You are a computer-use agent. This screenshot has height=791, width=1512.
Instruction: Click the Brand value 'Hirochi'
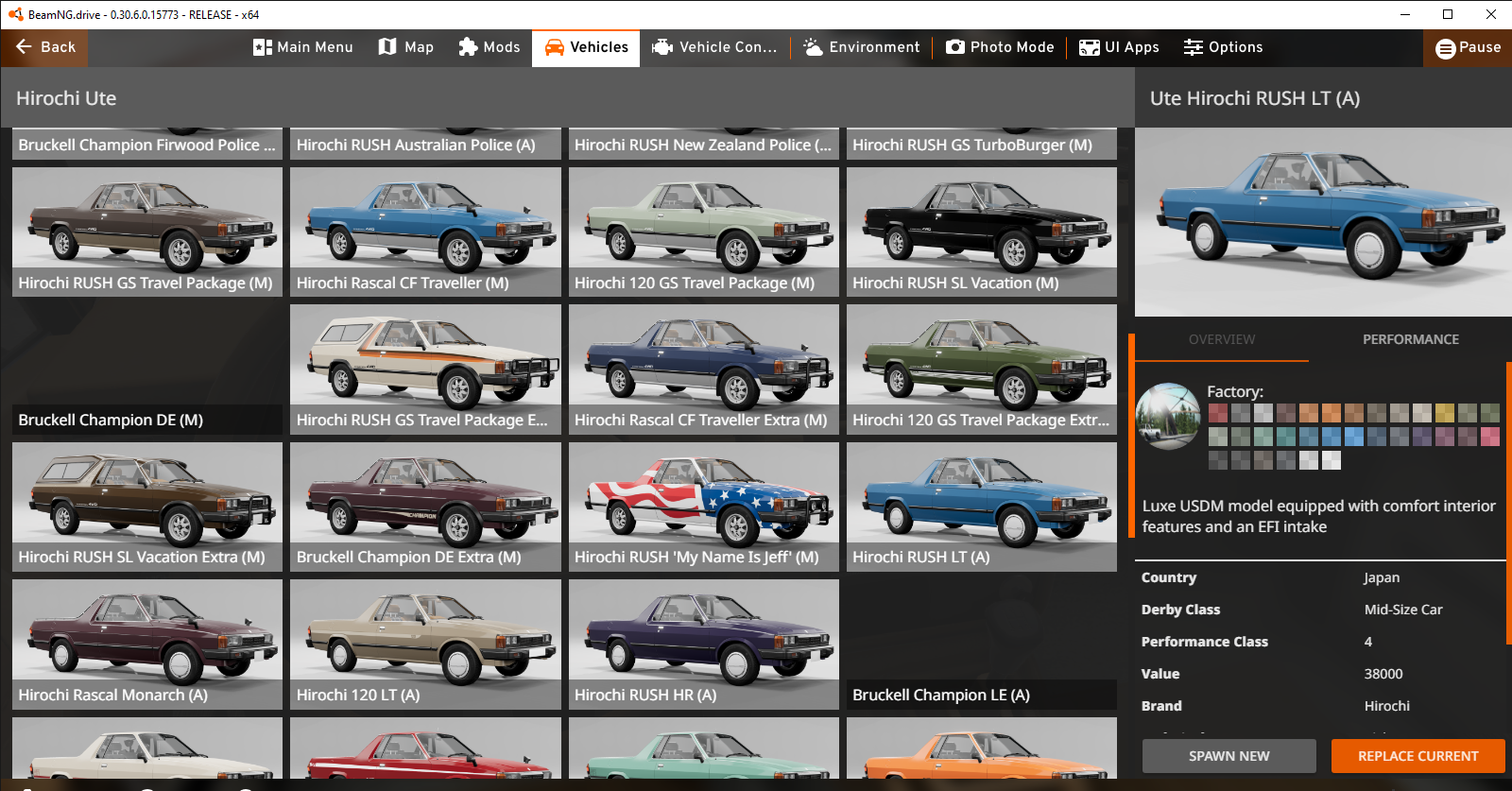1387,706
